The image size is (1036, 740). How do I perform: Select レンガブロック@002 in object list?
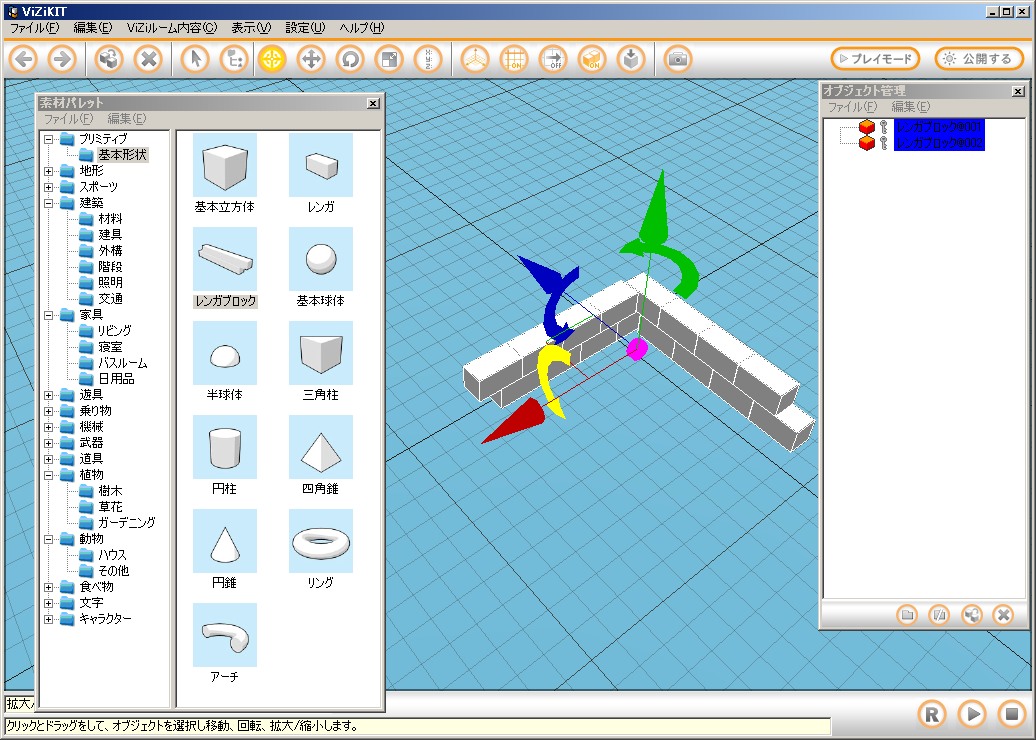pos(939,143)
